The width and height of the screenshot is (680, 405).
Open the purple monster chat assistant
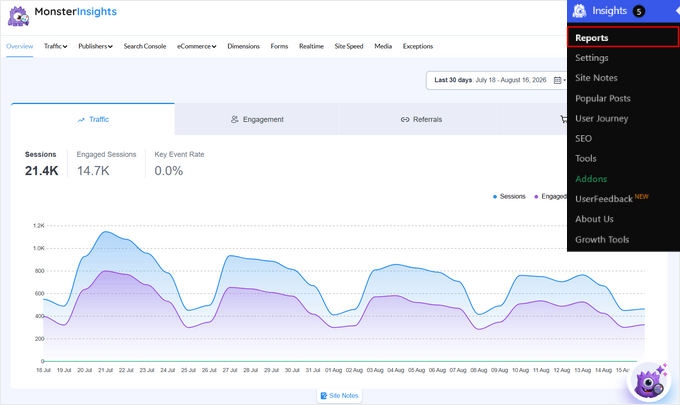pyautogui.click(x=650, y=381)
